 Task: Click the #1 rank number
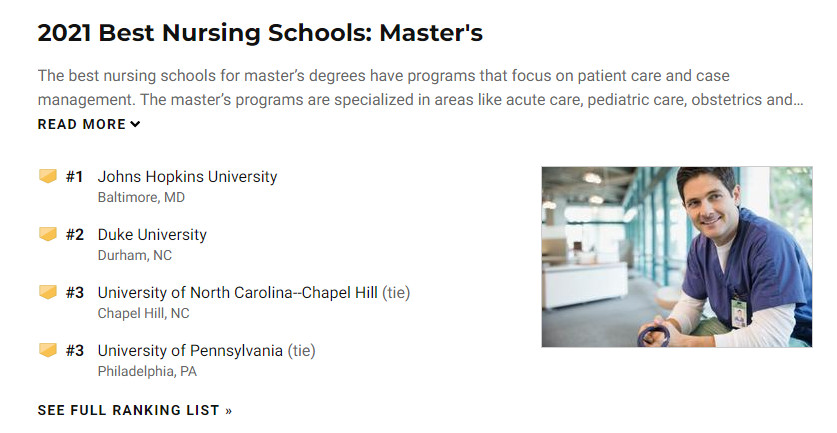pos(75,177)
